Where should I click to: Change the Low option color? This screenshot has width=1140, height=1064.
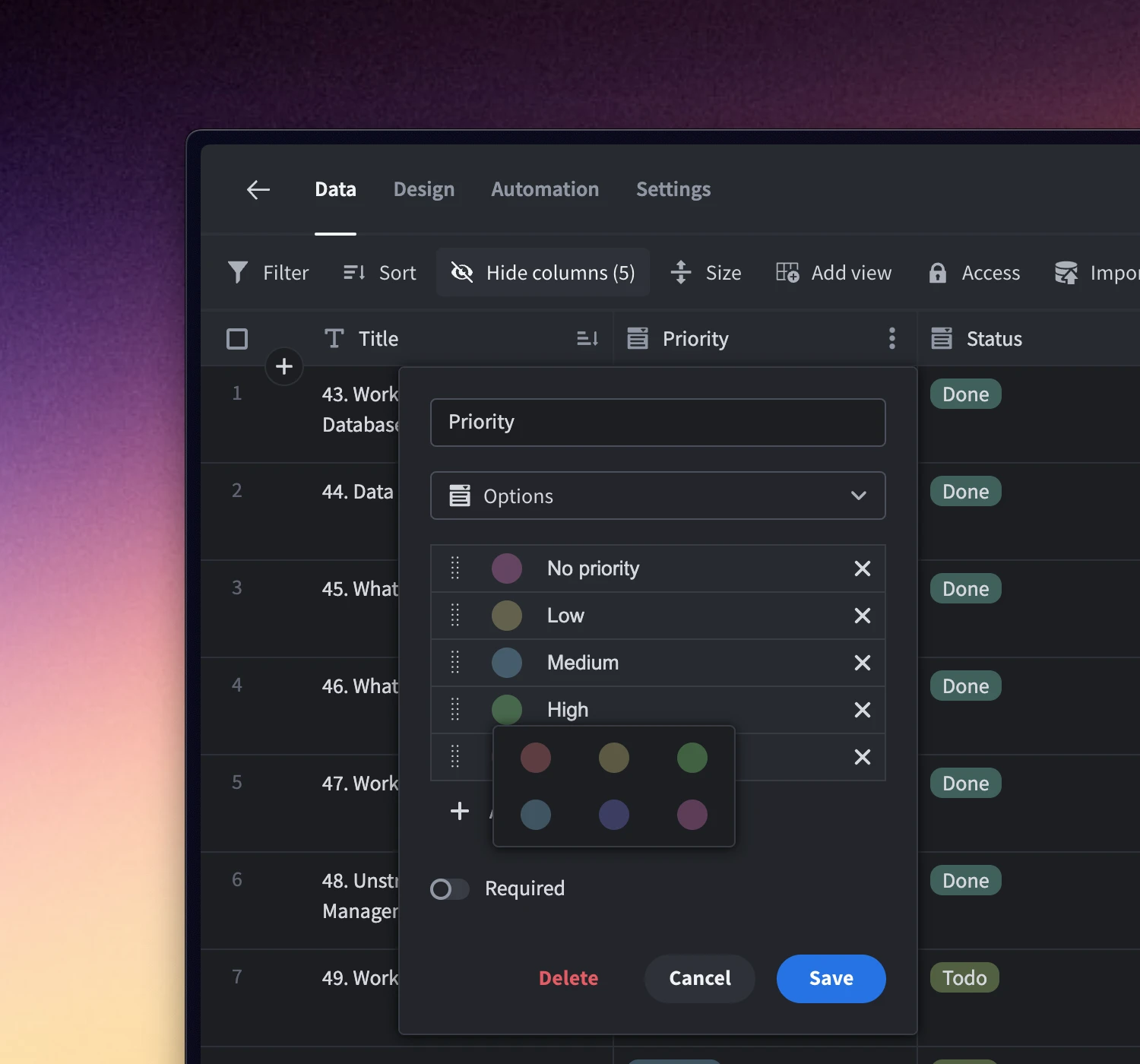tap(507, 616)
